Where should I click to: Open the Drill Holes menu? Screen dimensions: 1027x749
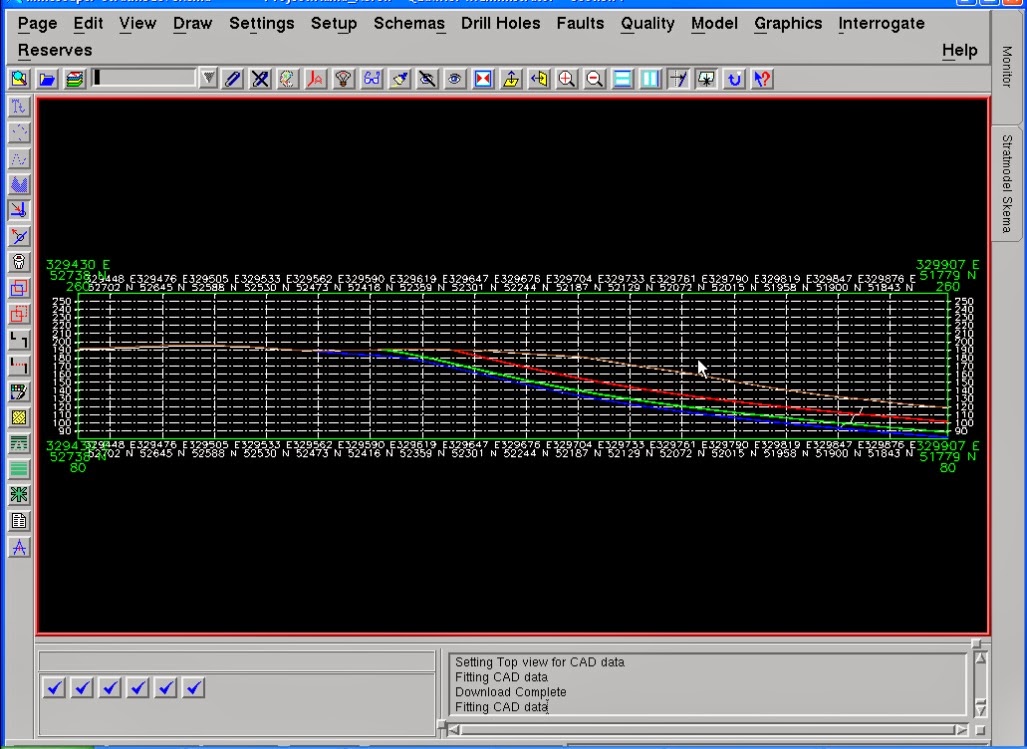pyautogui.click(x=500, y=23)
